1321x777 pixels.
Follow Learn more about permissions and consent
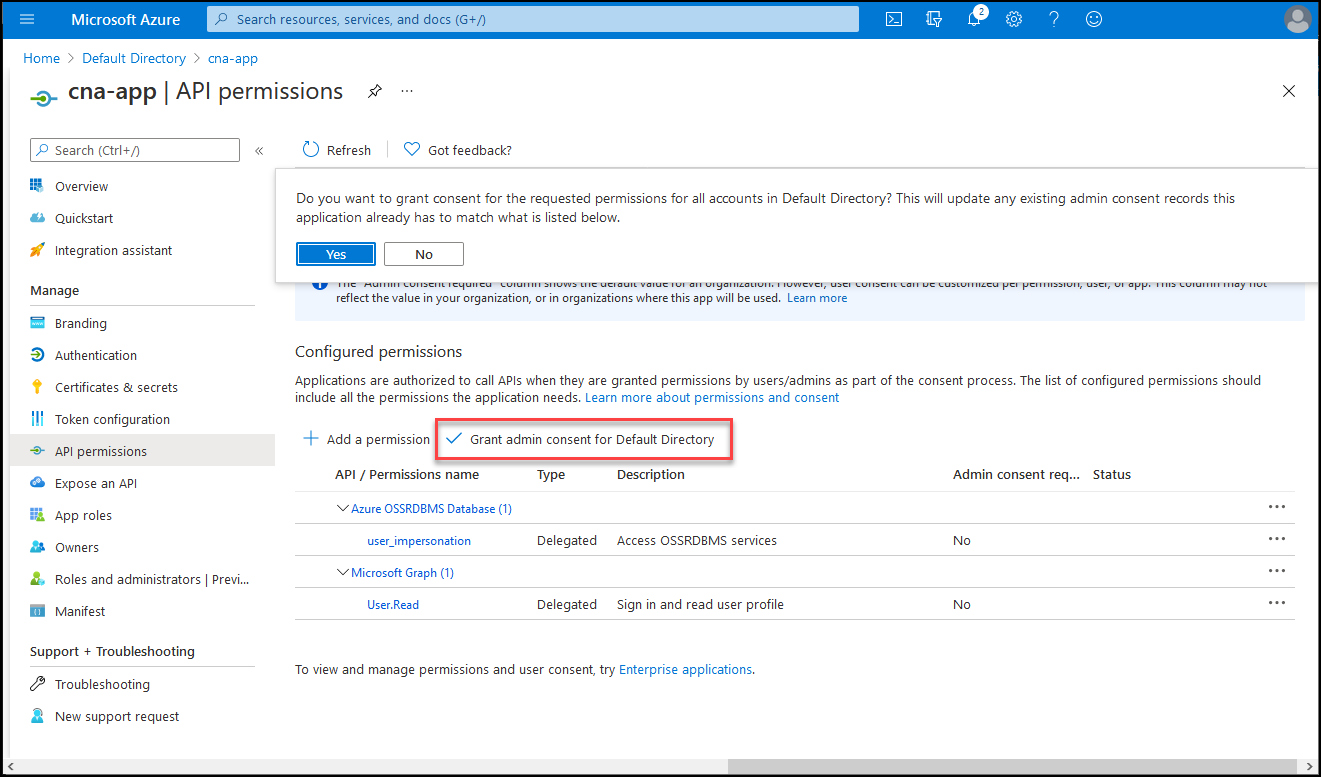tap(712, 397)
